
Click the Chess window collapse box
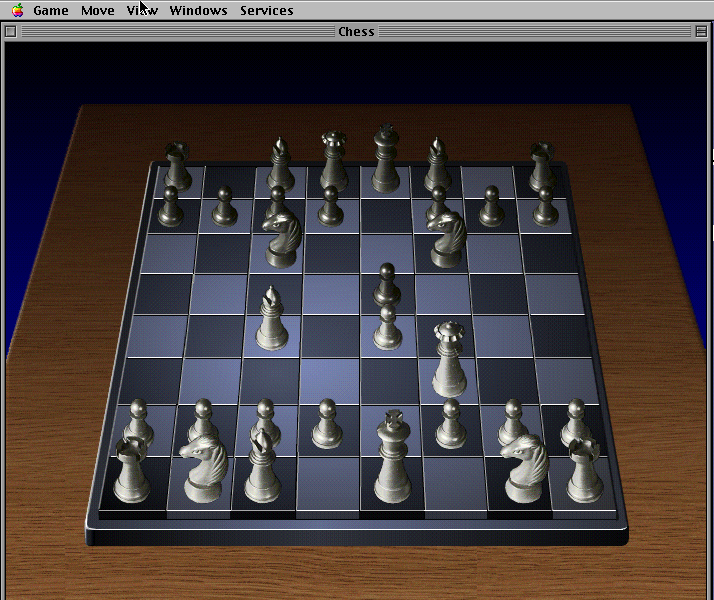[x=701, y=31]
